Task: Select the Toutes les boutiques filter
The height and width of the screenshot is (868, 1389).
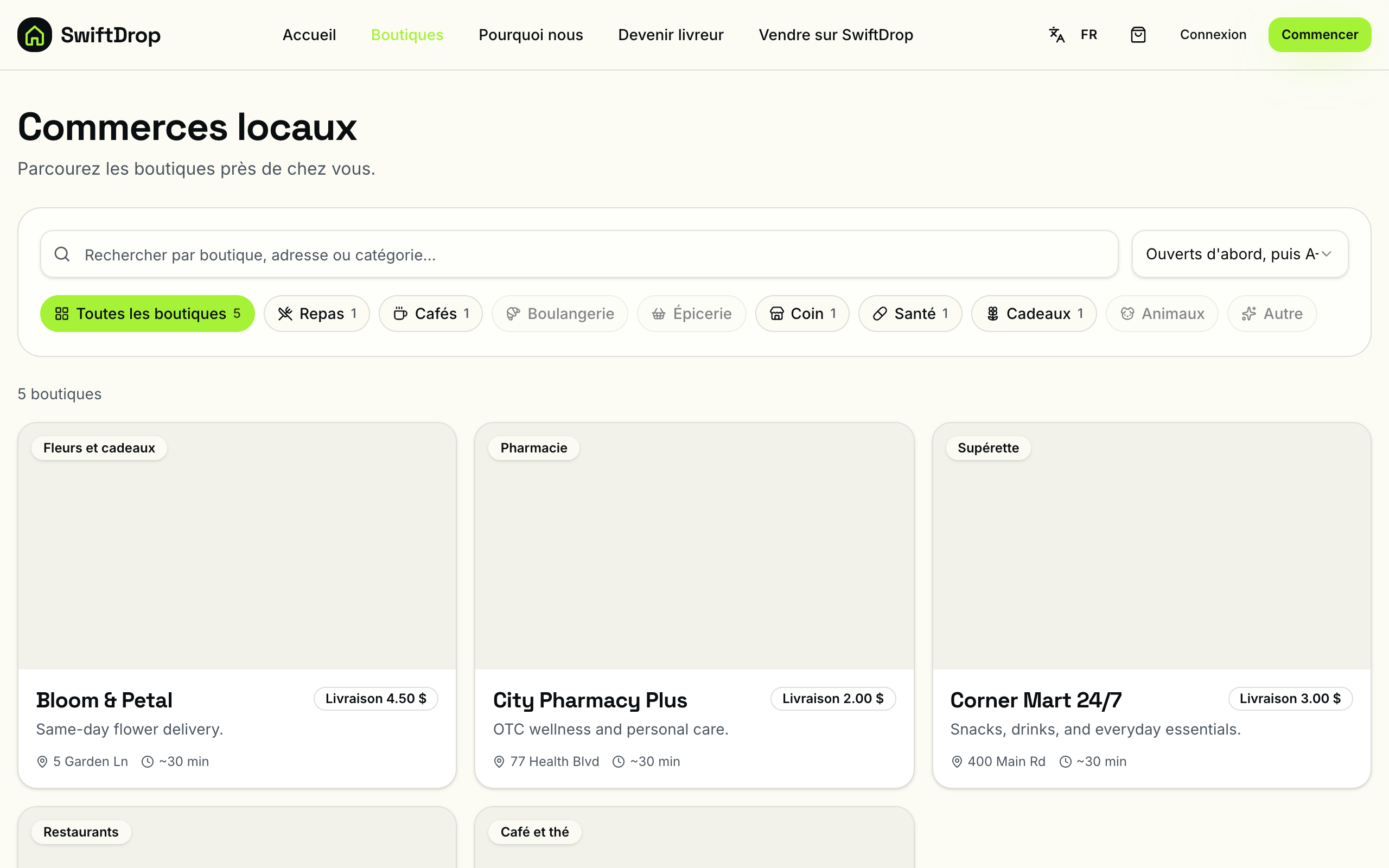Action: [148, 314]
